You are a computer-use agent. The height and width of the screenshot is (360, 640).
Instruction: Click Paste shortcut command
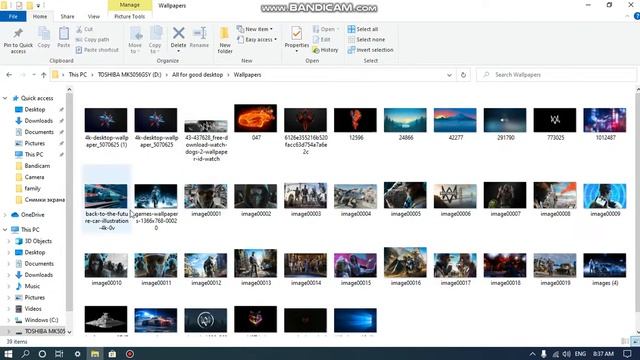click(x=97, y=50)
